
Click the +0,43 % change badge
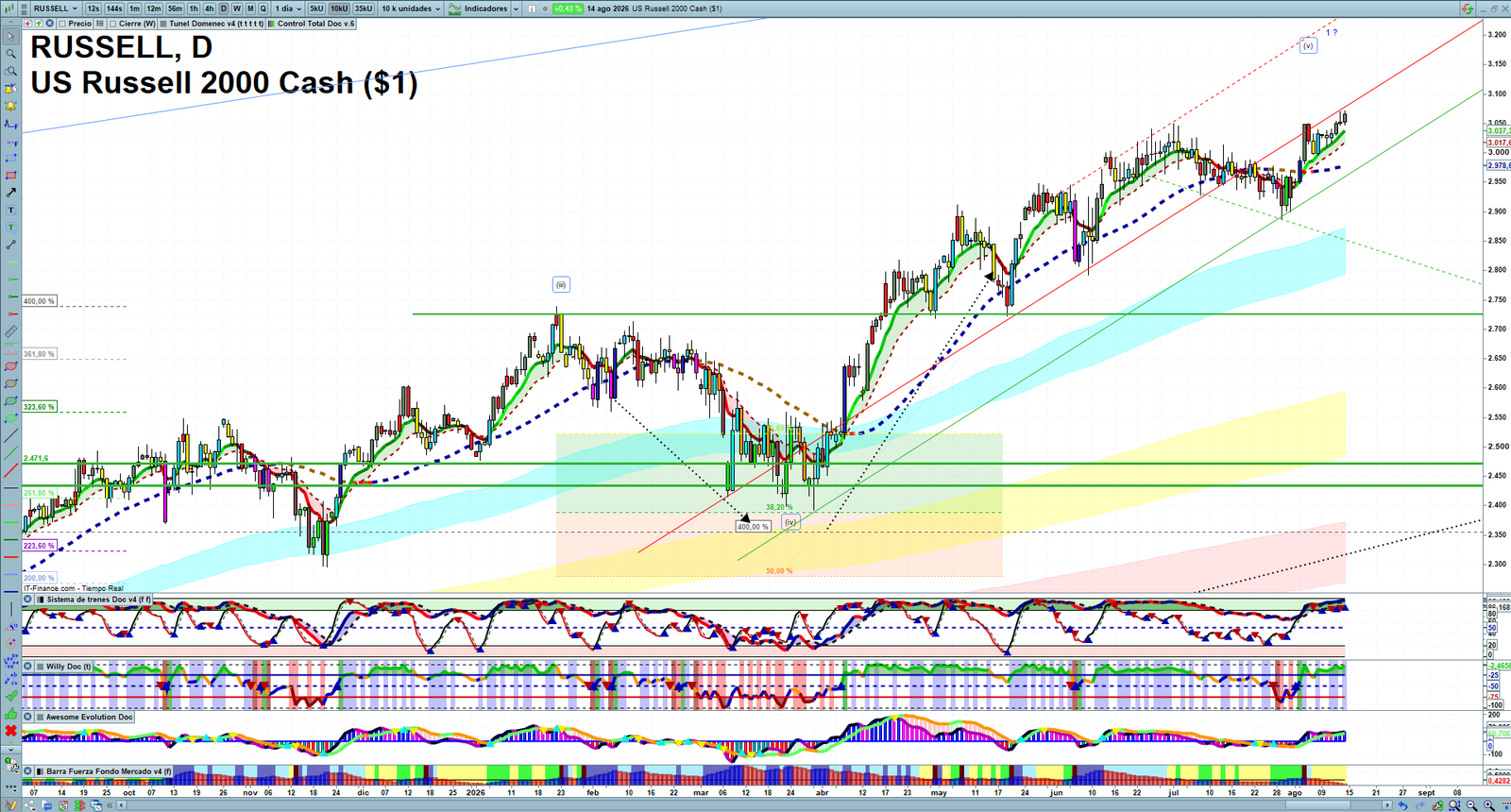tap(567, 8)
